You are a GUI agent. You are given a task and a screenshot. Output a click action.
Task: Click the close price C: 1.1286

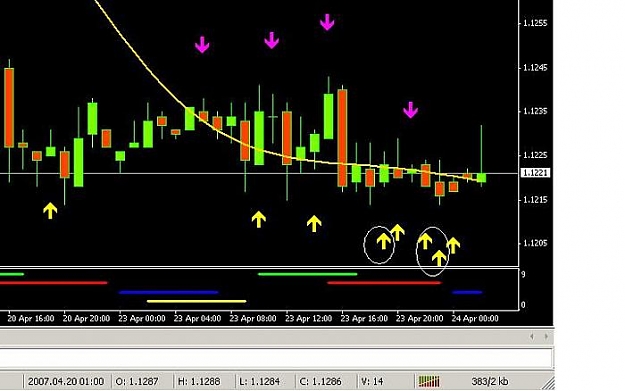(320, 381)
